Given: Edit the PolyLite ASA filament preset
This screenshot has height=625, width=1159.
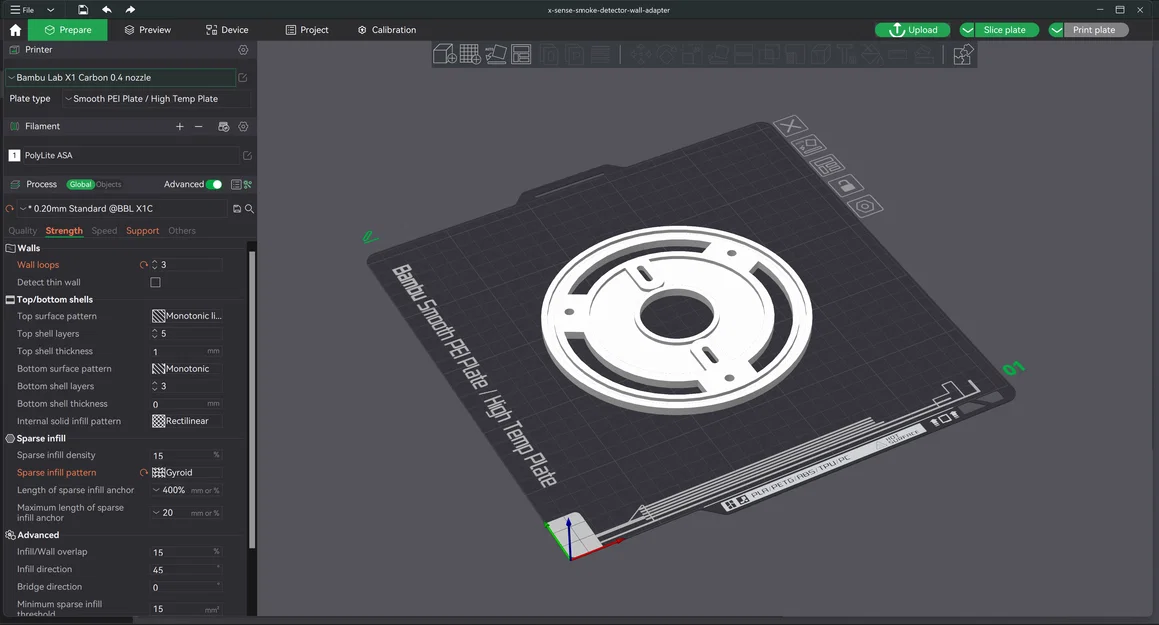Looking at the screenshot, I should click(248, 155).
